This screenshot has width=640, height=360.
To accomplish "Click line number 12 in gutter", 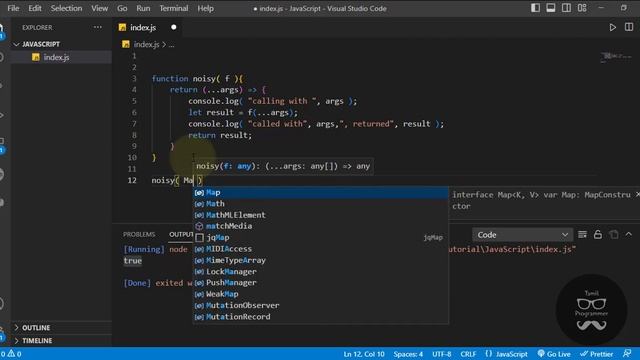I will point(132,180).
